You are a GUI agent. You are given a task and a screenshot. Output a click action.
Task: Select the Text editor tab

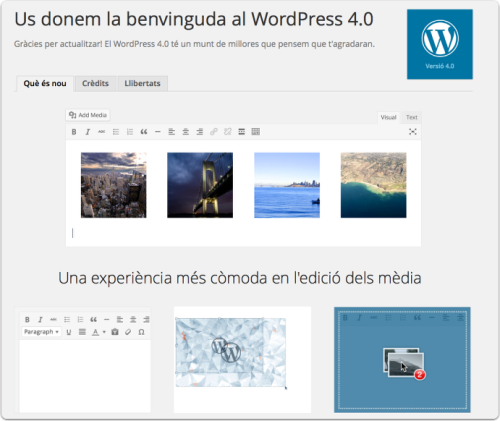point(411,117)
